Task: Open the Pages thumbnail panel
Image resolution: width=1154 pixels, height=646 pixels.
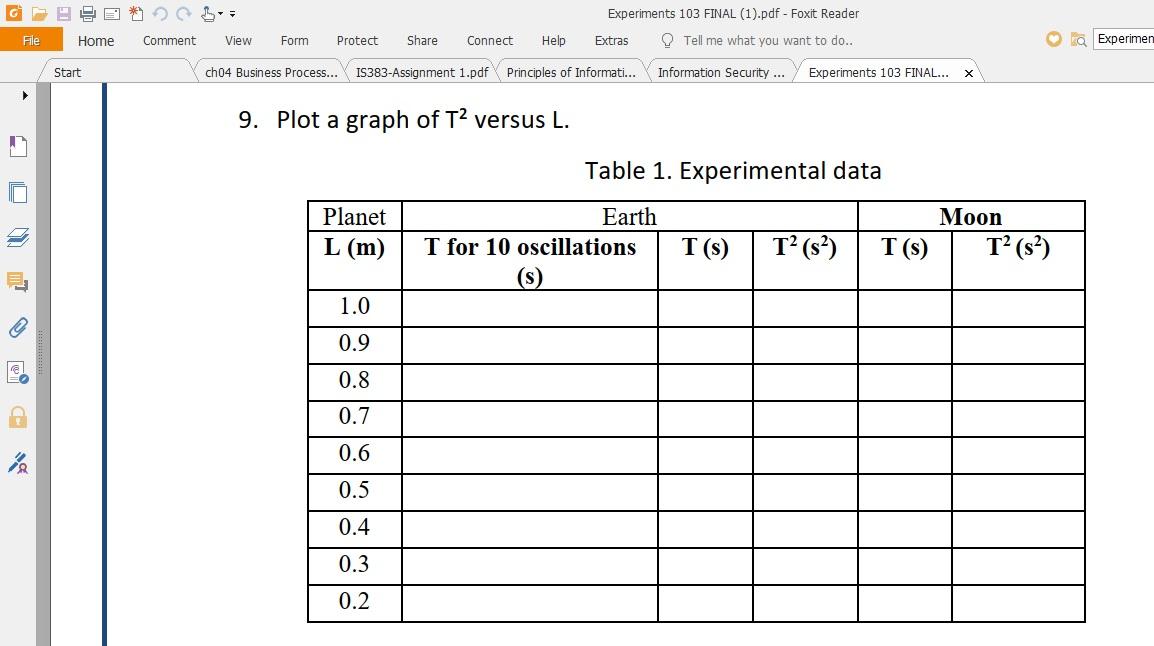Action: pos(18,192)
